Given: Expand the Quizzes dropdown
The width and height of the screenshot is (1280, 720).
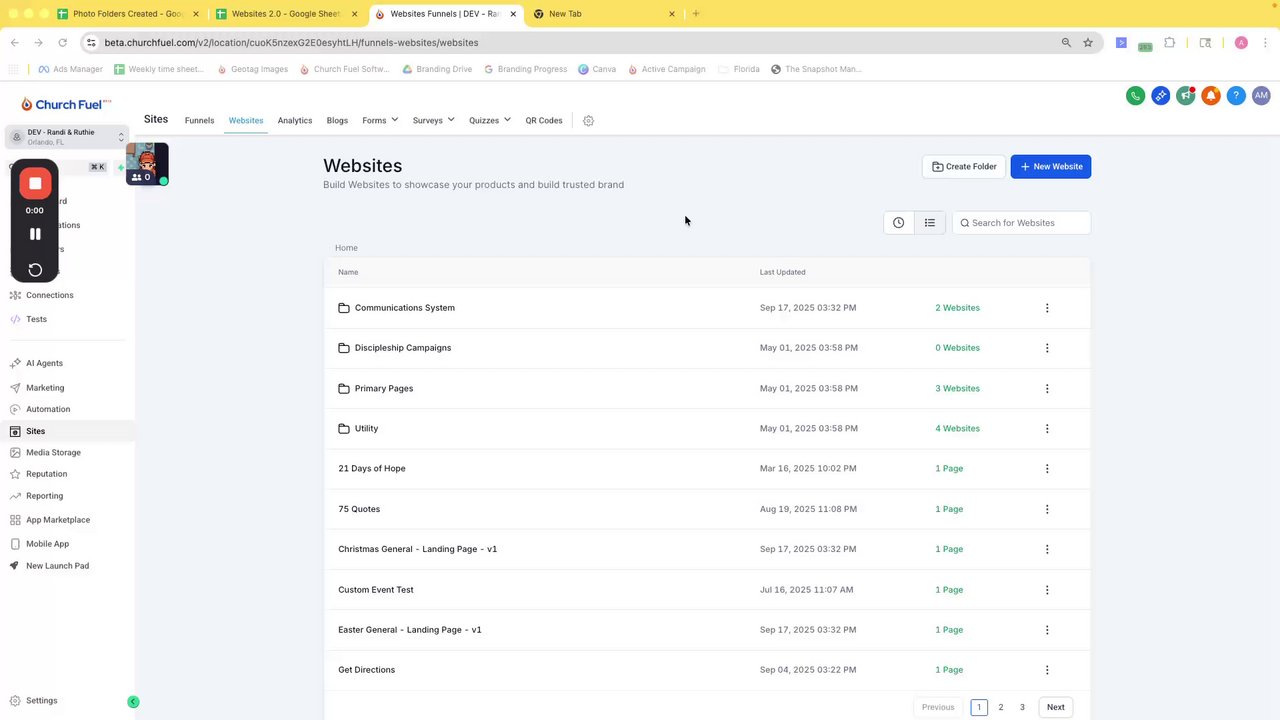Looking at the screenshot, I should coord(490,121).
